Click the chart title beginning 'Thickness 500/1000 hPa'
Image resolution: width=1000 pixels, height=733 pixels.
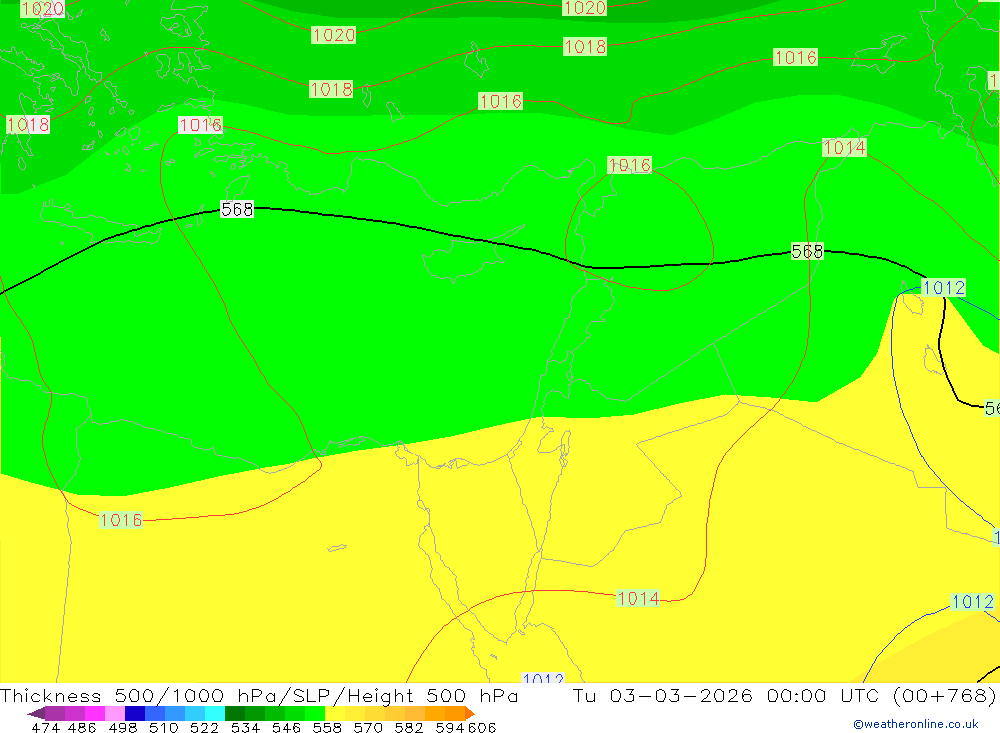tap(259, 695)
